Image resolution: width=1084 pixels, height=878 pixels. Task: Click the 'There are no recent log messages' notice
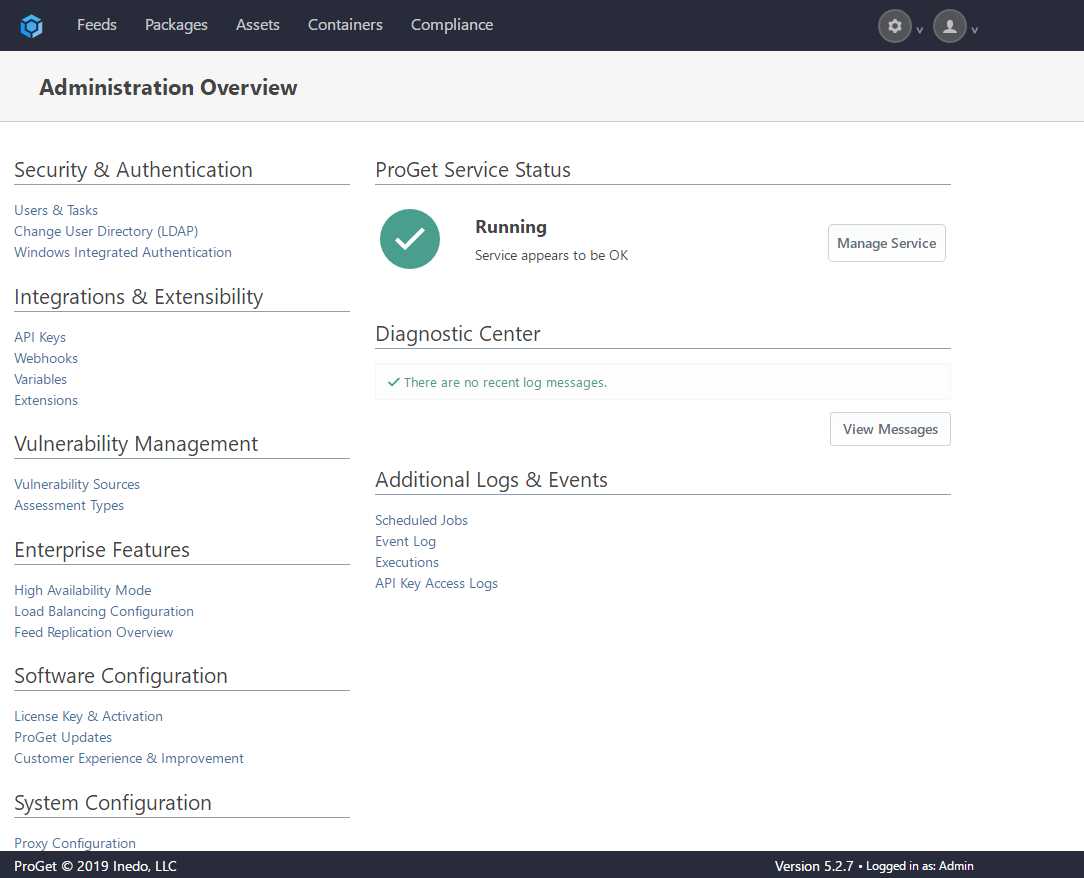[663, 382]
